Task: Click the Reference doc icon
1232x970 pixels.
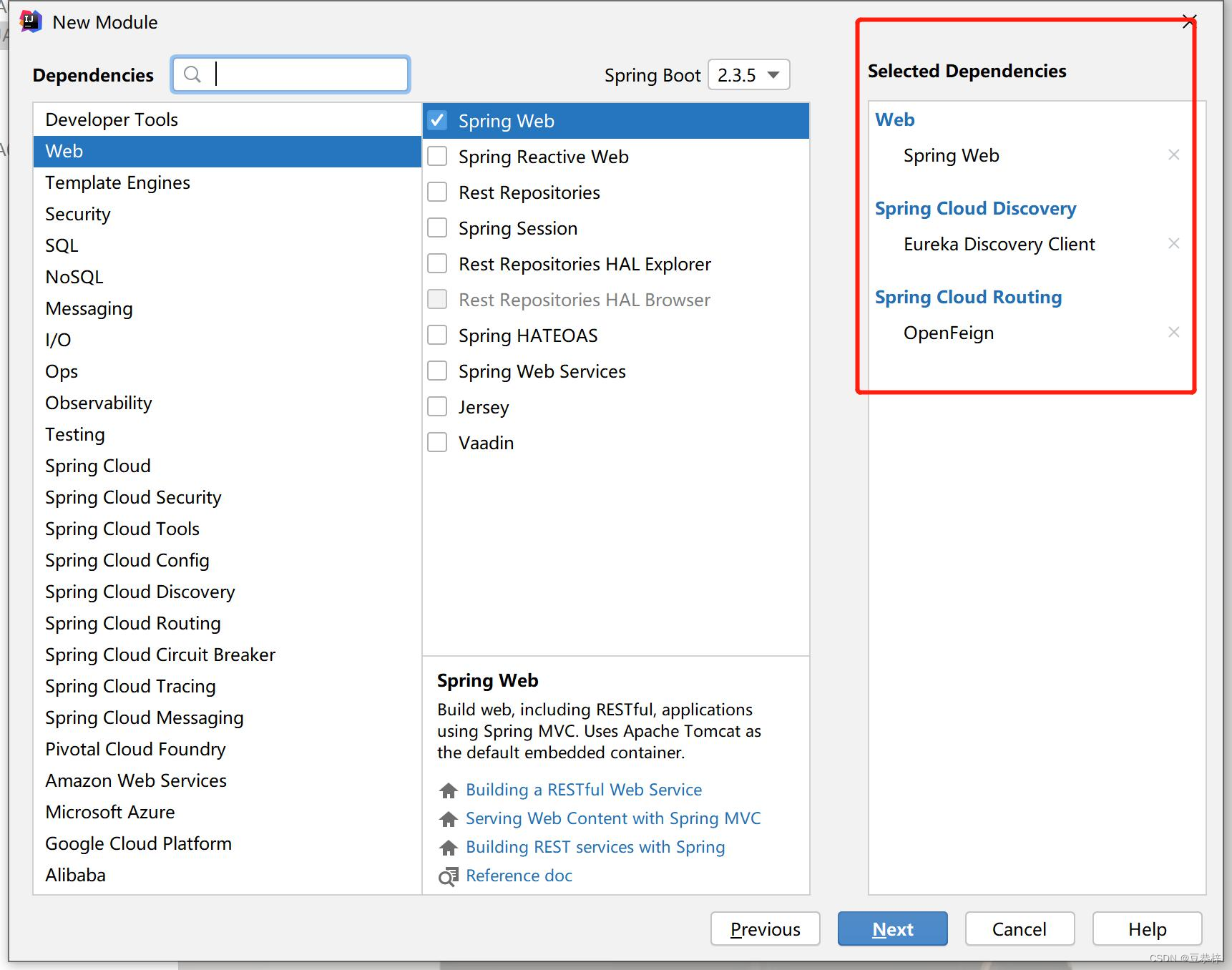Action: (449, 876)
